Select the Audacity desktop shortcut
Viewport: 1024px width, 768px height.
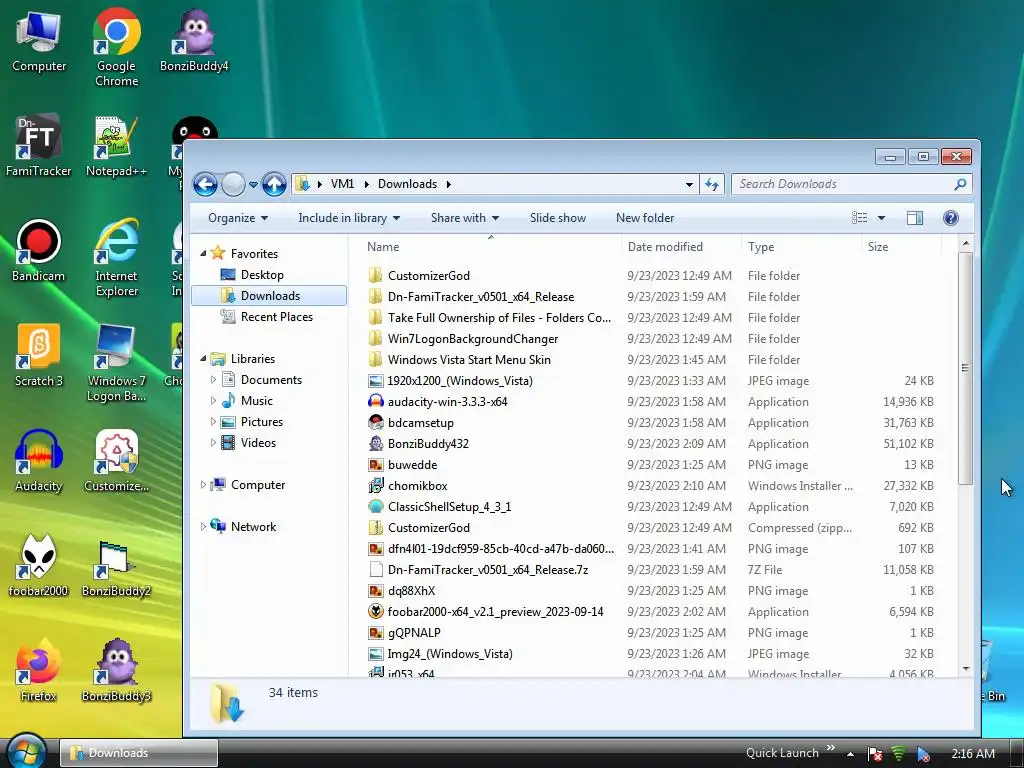(x=39, y=460)
